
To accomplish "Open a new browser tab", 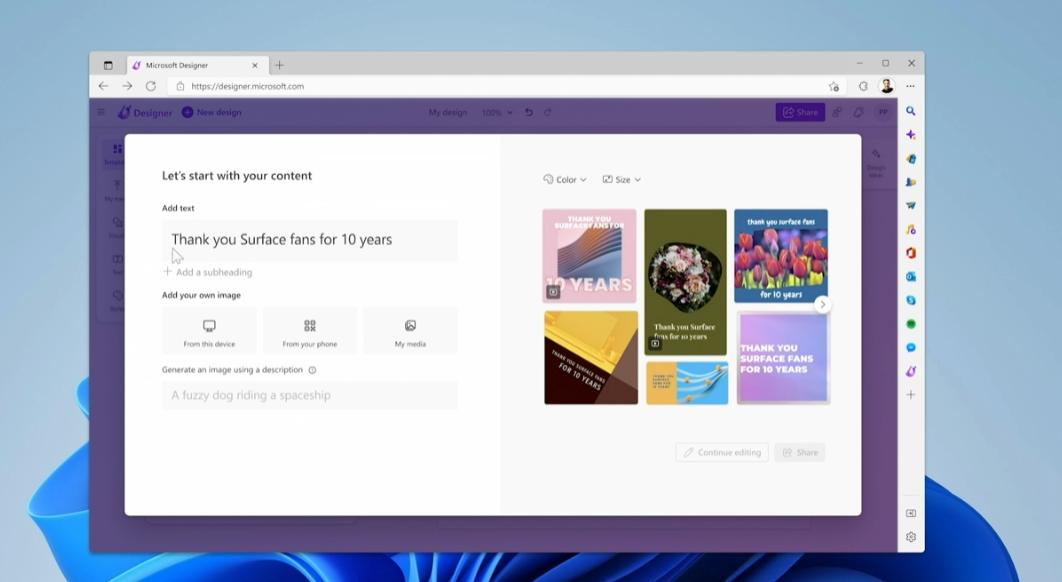I will tap(279, 65).
